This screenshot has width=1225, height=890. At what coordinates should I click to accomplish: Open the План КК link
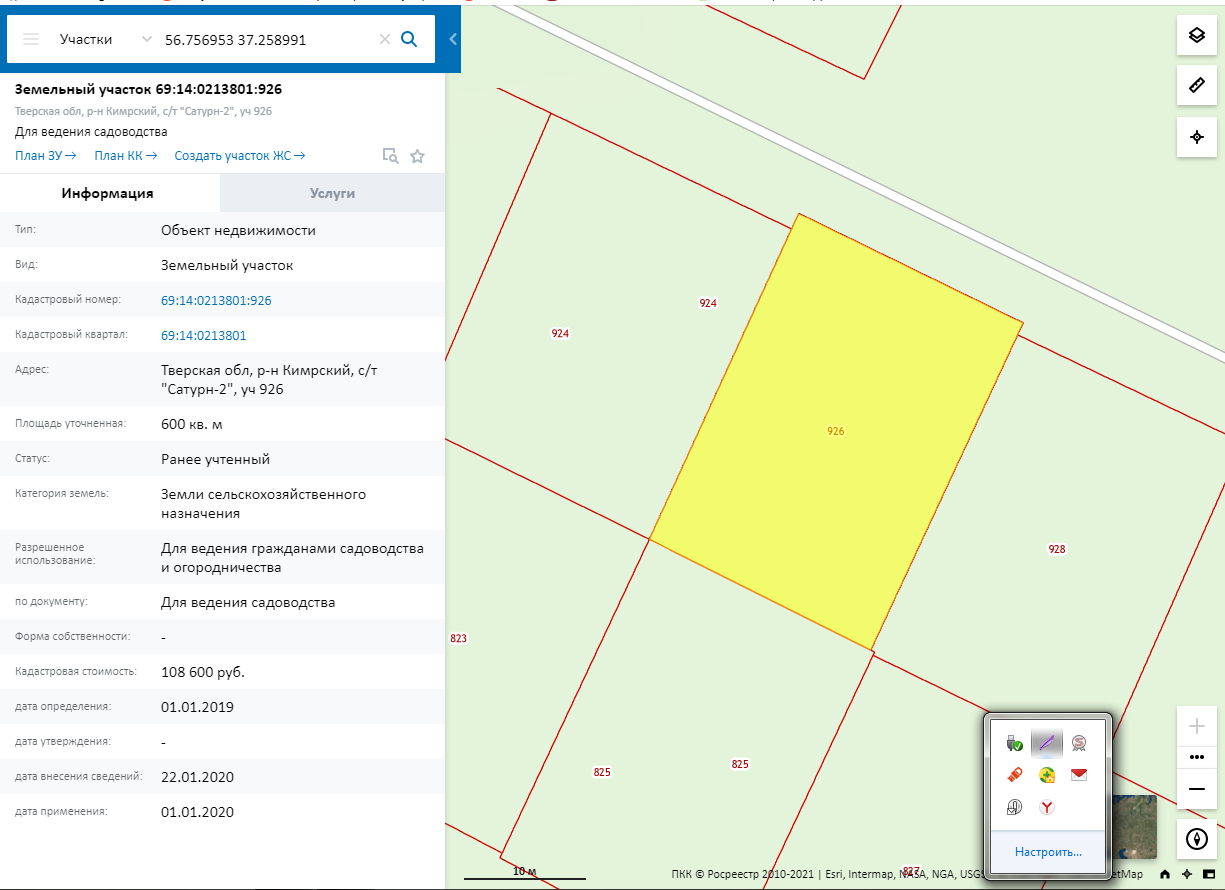coord(126,155)
